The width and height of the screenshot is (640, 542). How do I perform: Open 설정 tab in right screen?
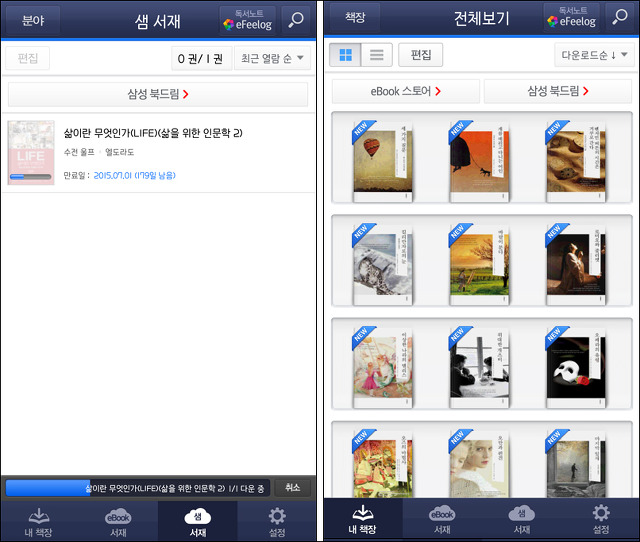(x=601, y=519)
